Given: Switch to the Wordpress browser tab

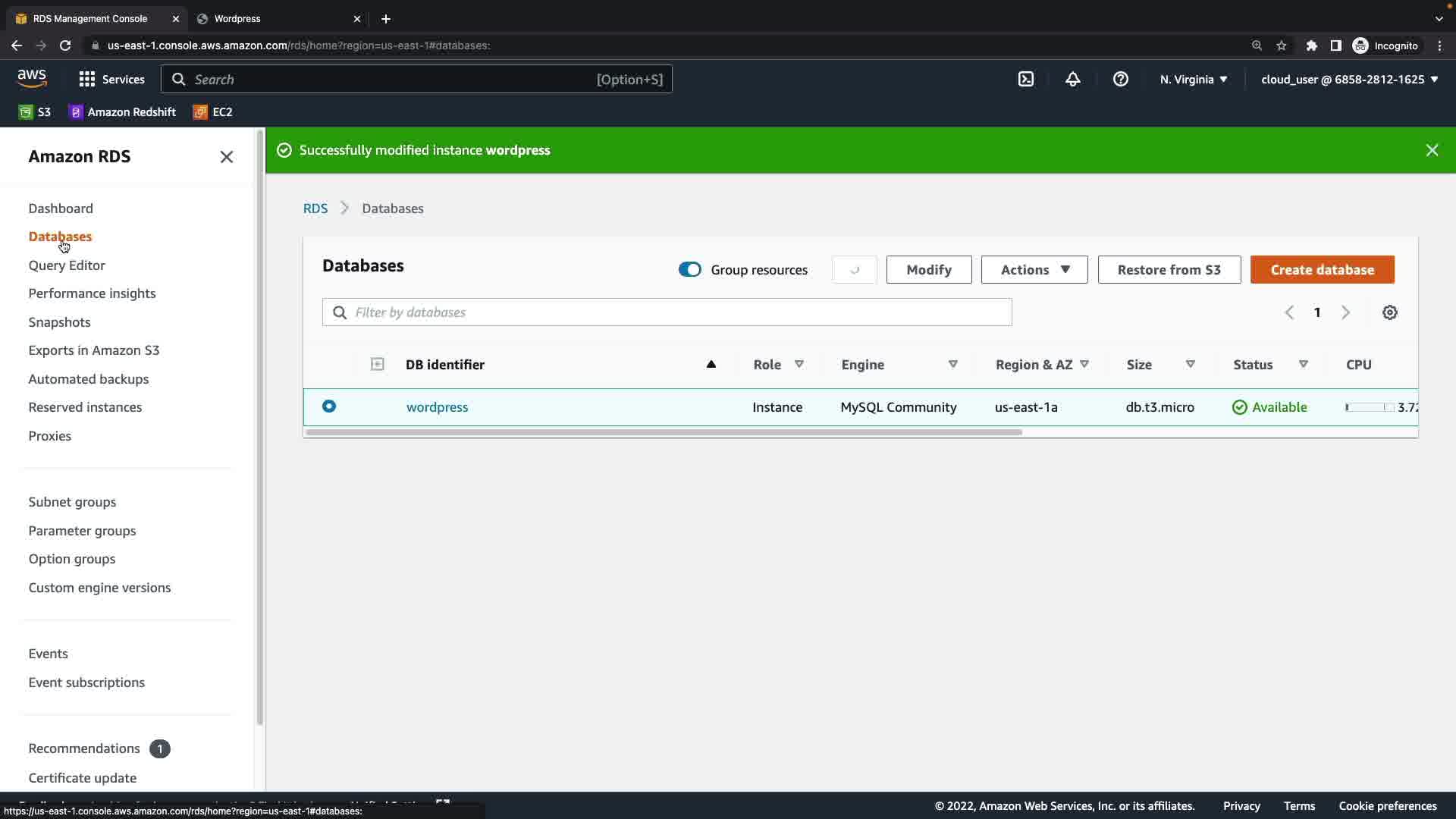Looking at the screenshot, I should click(237, 18).
